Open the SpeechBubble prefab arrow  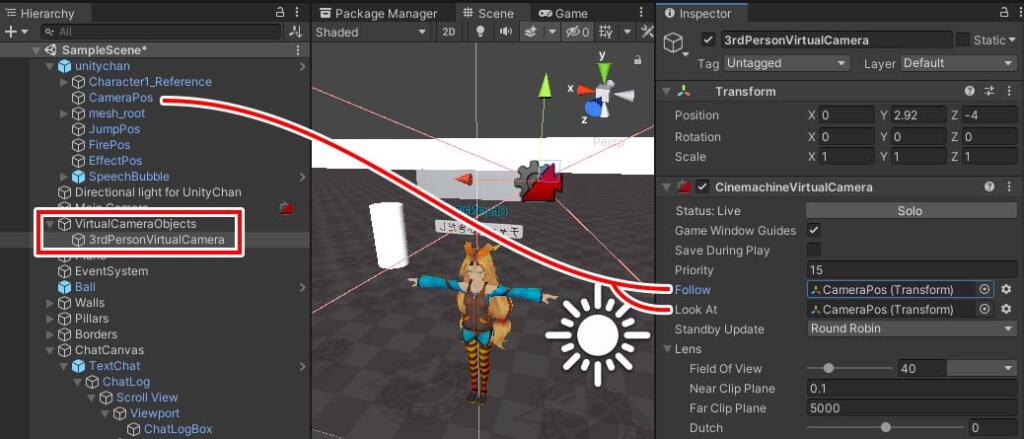pyautogui.click(x=302, y=177)
